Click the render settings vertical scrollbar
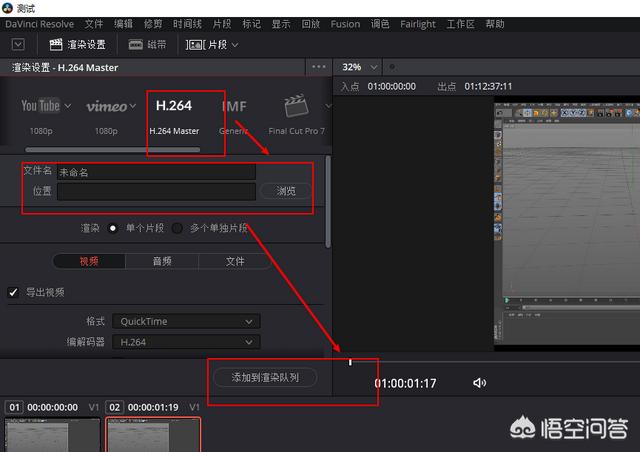This screenshot has height=452, width=640. [328, 202]
